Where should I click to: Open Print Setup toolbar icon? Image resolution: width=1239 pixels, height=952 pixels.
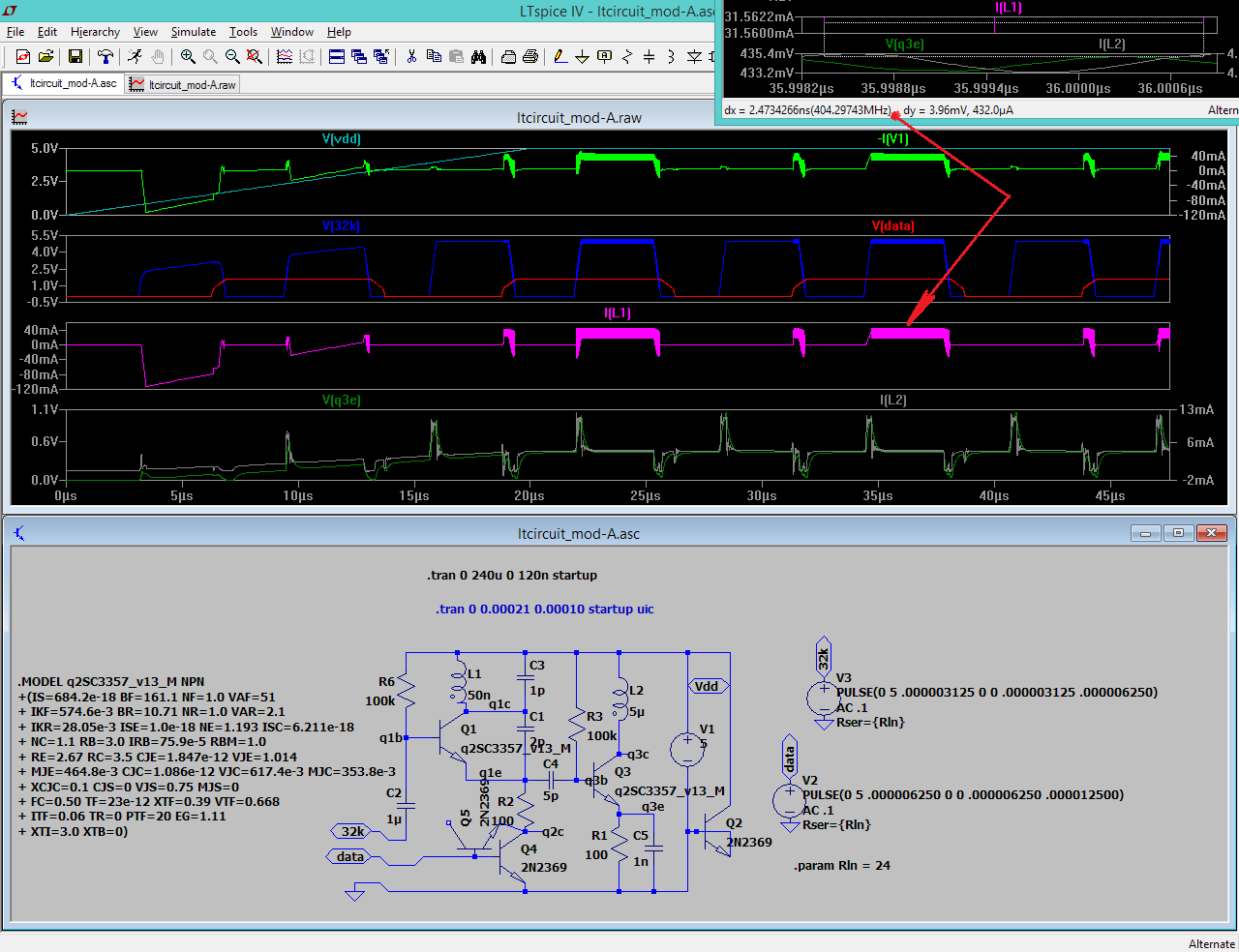[508, 57]
